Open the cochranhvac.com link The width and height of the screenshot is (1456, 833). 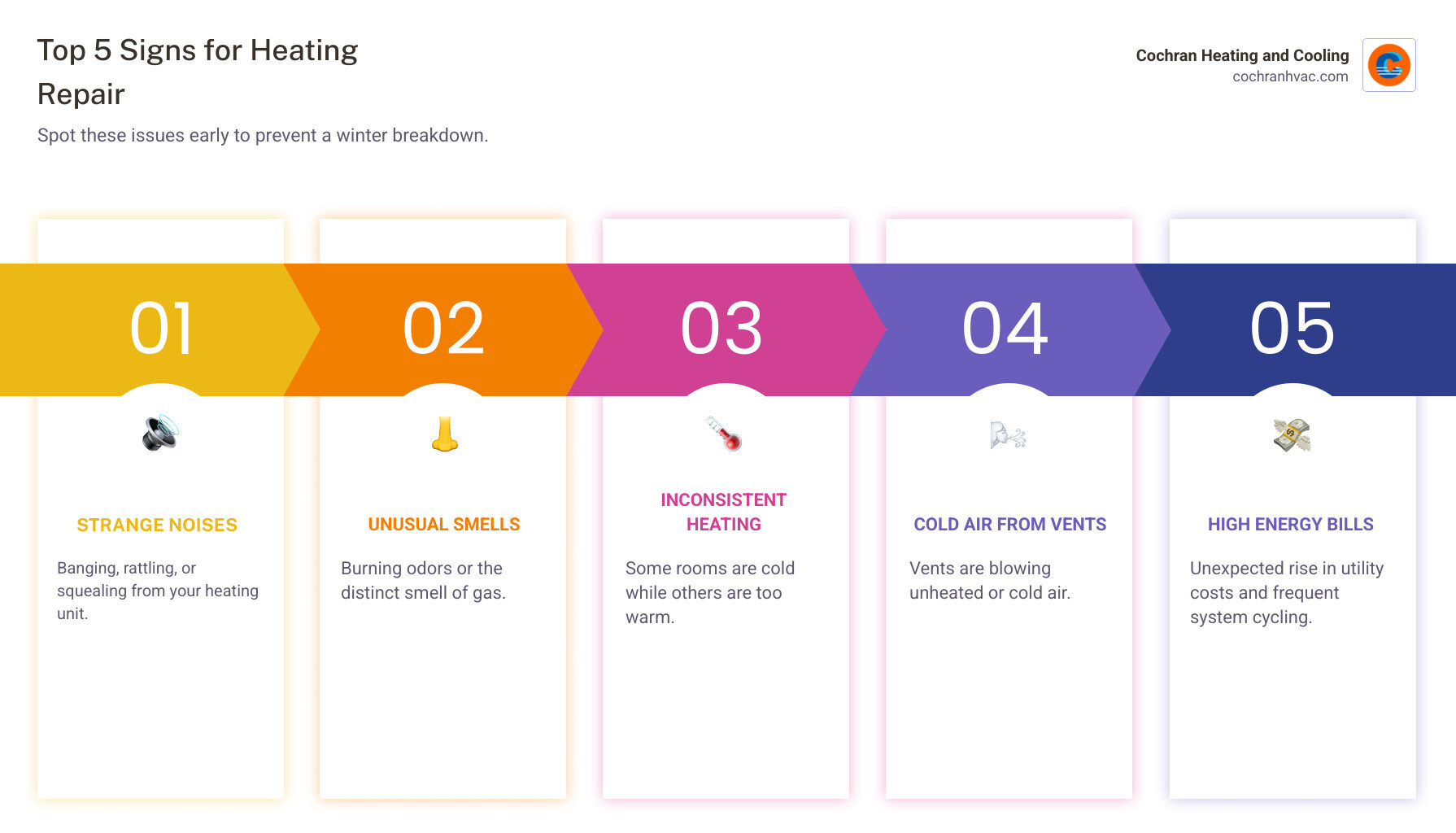click(1290, 76)
